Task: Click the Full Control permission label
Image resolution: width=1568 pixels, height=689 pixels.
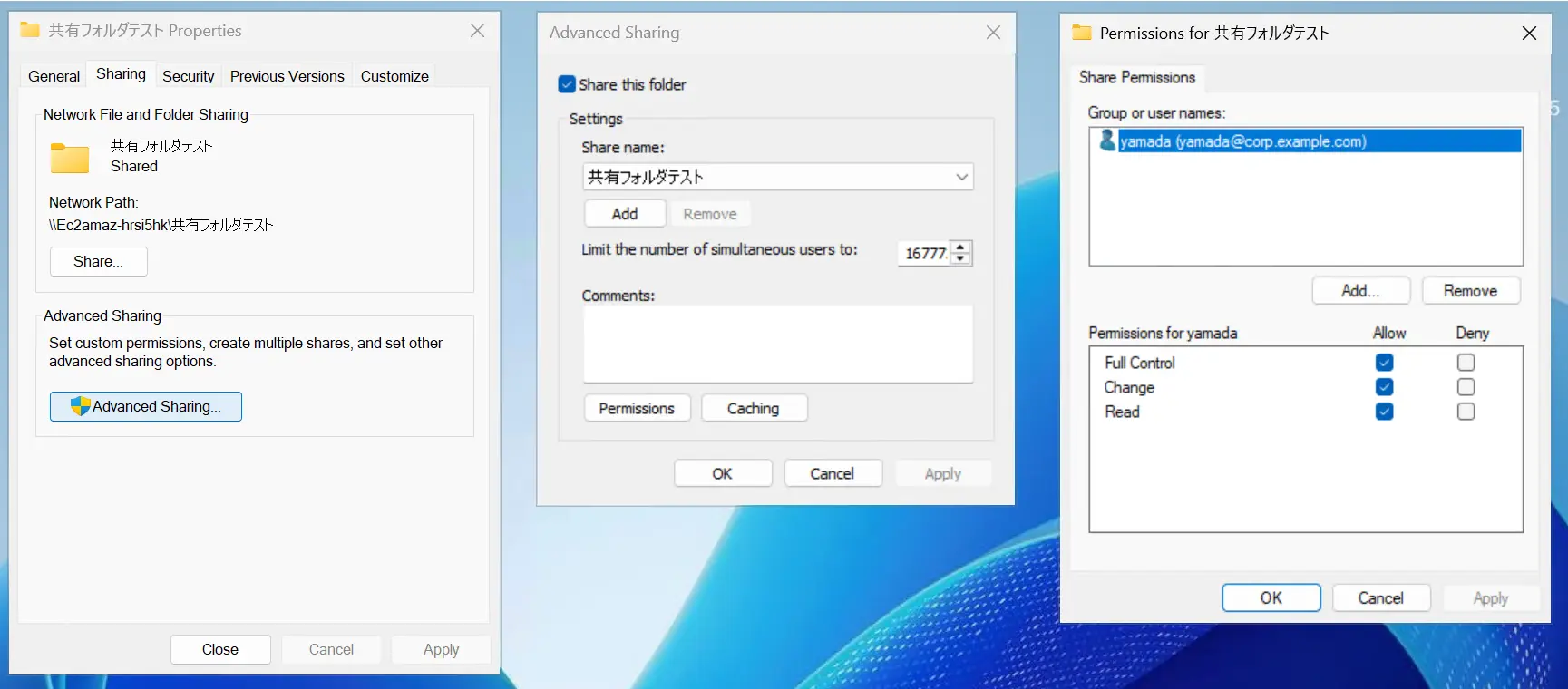Action: coord(1140,363)
